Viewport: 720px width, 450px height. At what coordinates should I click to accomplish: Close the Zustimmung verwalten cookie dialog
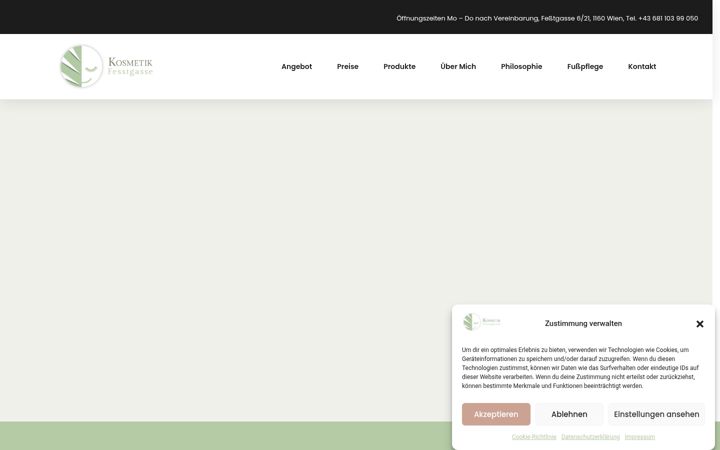tap(699, 324)
